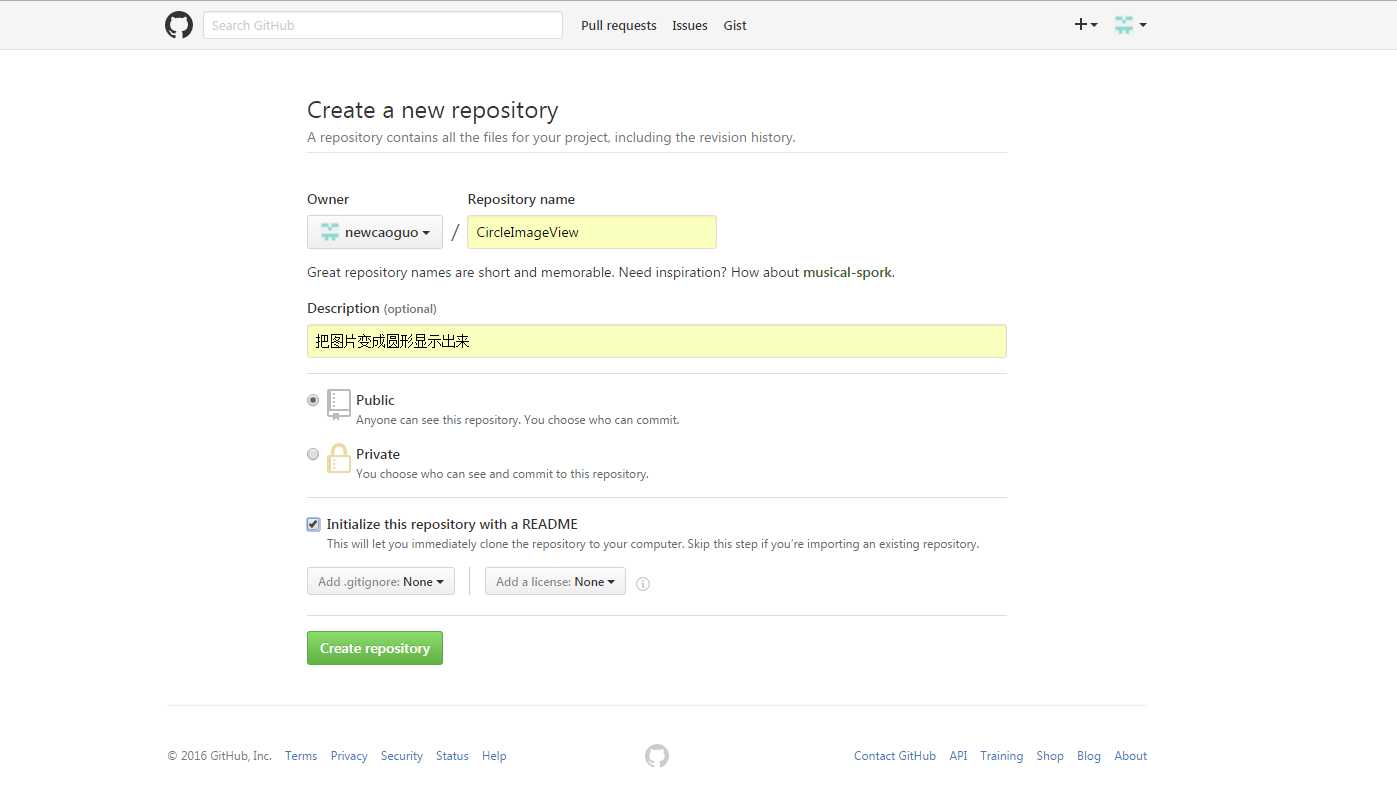Open the Status footer link
This screenshot has height=796, width=1397.
[x=452, y=756]
